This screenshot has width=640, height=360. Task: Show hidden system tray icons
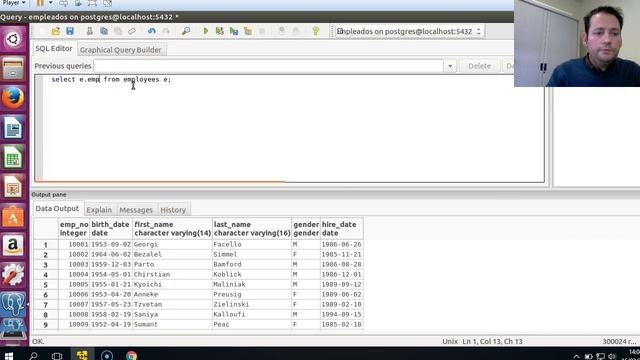click(576, 356)
